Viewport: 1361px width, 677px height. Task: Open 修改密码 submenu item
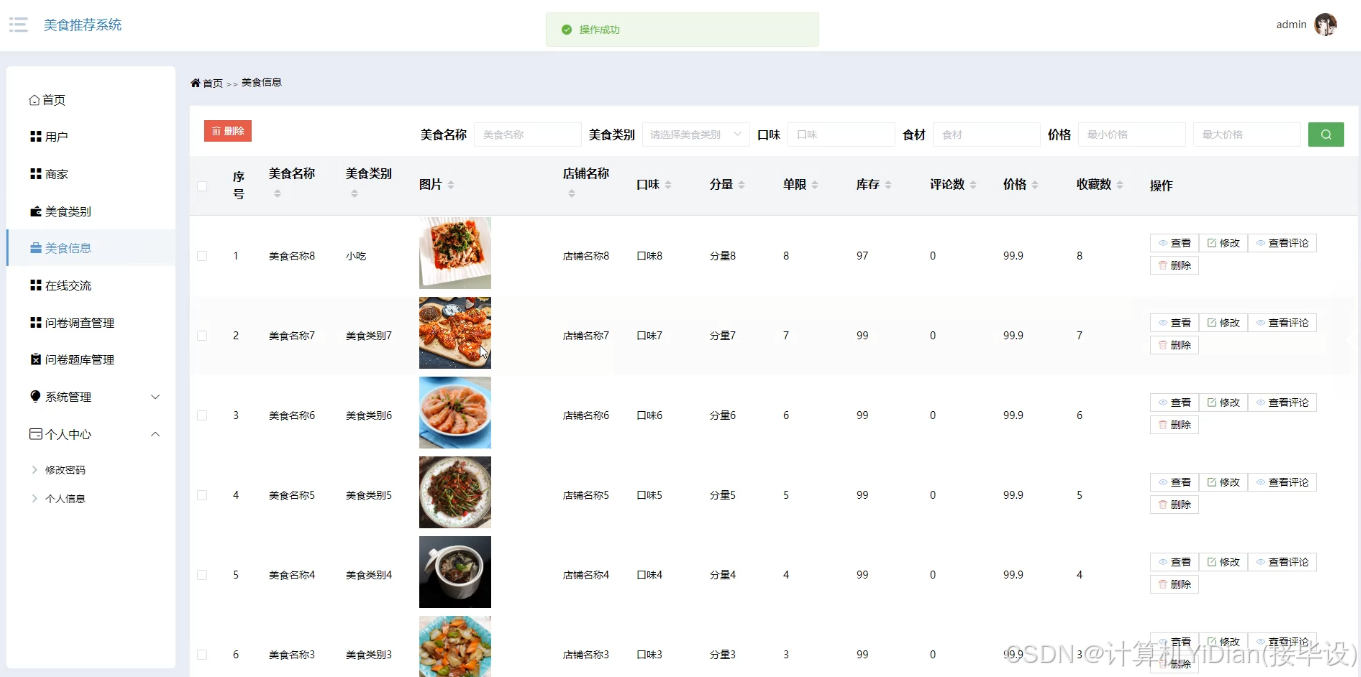(x=65, y=470)
